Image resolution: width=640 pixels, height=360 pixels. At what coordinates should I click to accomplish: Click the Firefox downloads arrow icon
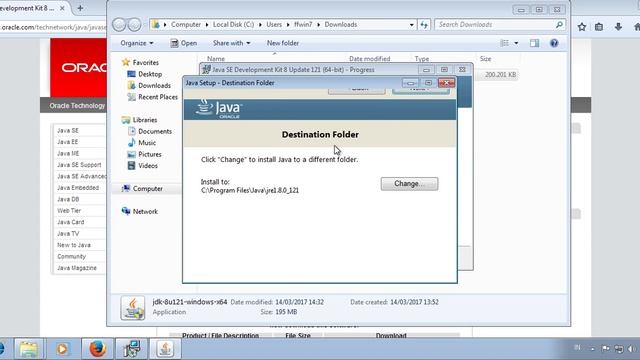click(x=618, y=27)
